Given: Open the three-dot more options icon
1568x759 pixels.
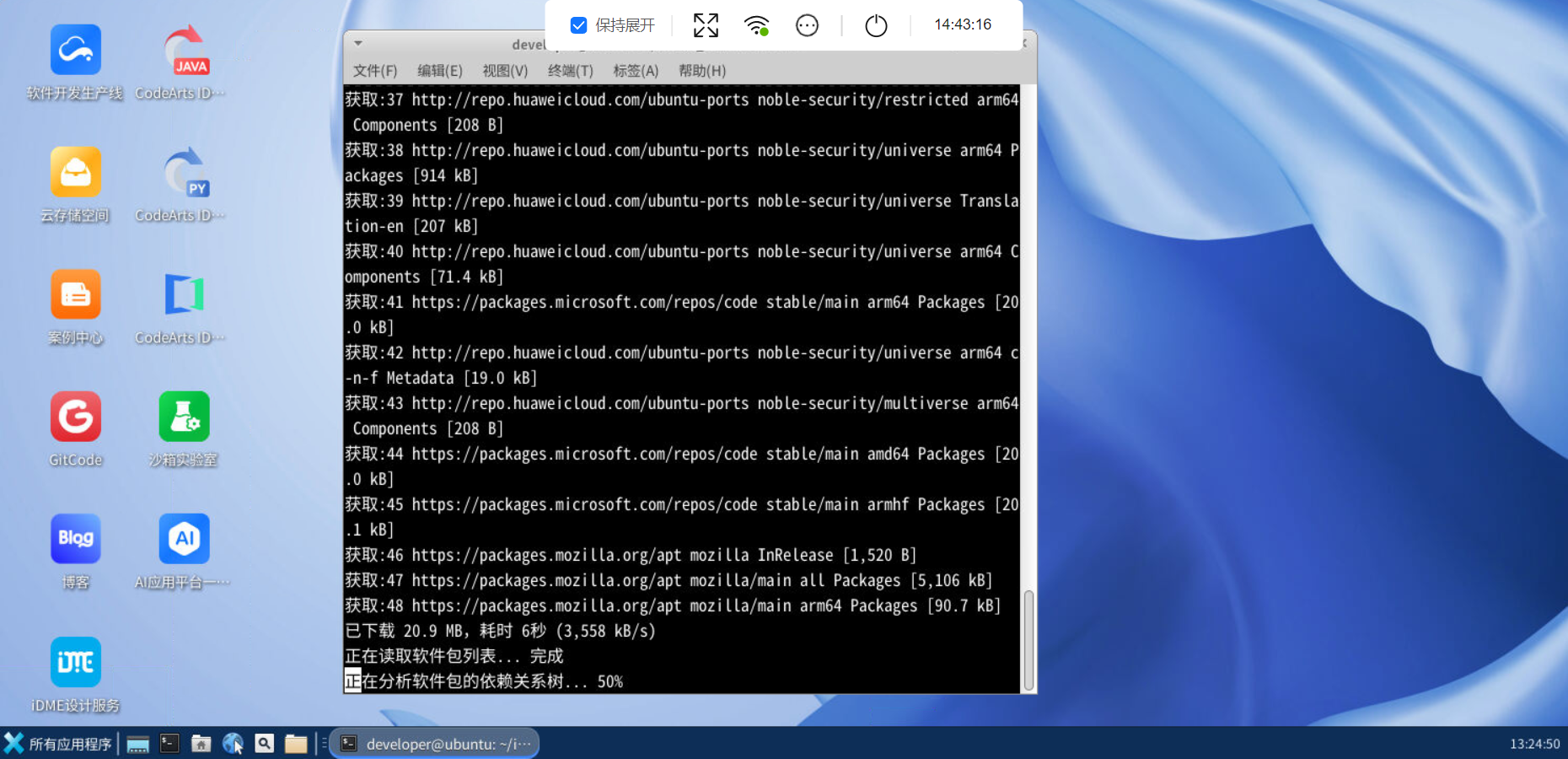Looking at the screenshot, I should coord(807,25).
